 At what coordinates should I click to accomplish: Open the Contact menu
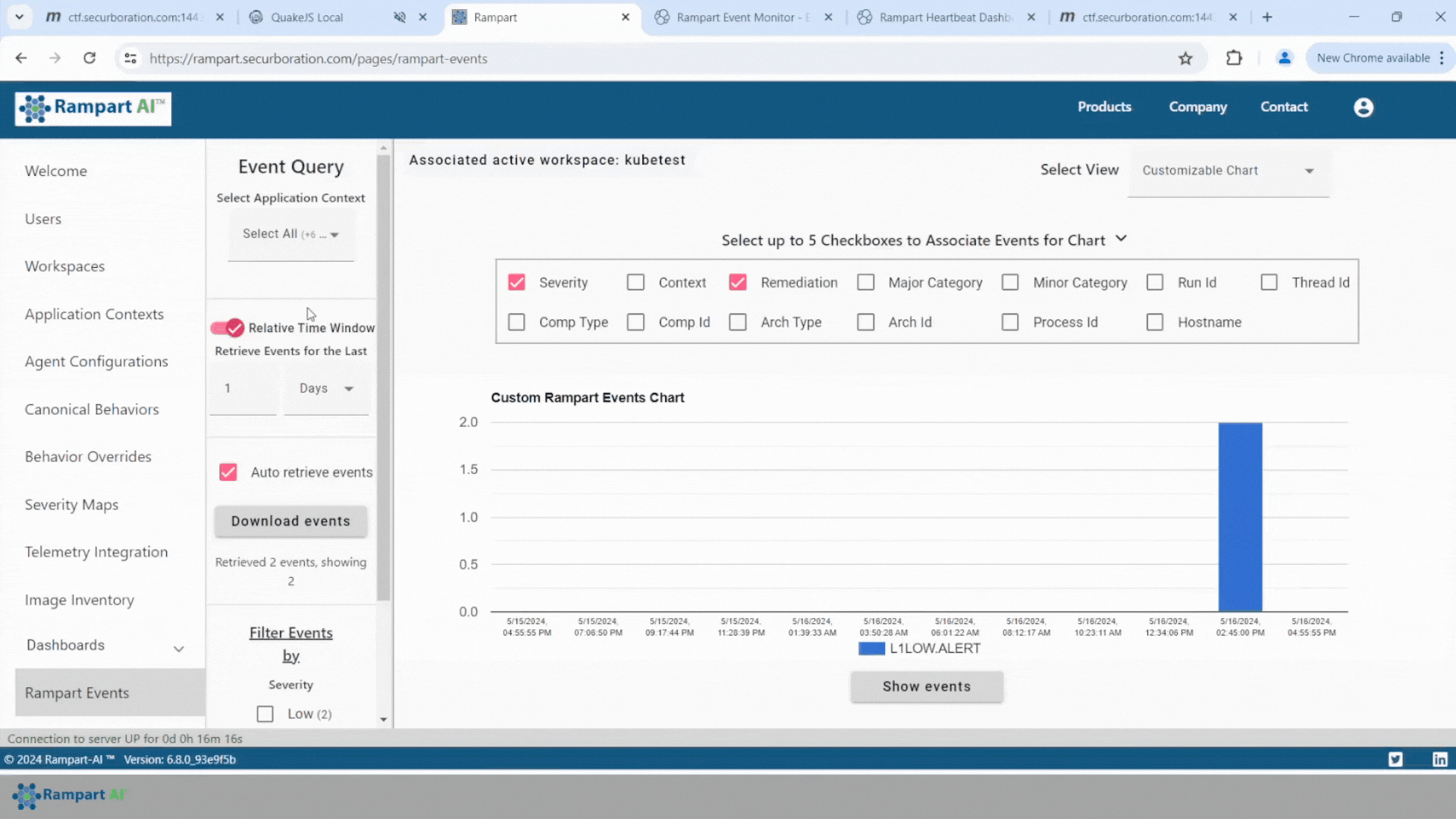[1284, 107]
